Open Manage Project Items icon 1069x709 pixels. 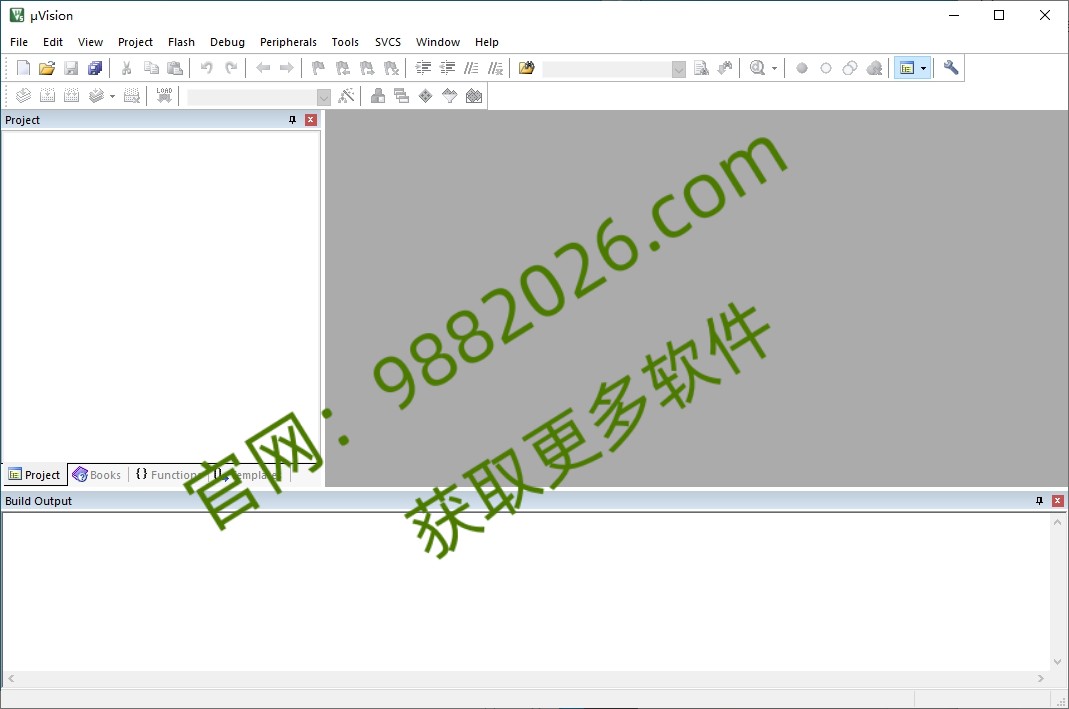pyautogui.click(x=378, y=96)
